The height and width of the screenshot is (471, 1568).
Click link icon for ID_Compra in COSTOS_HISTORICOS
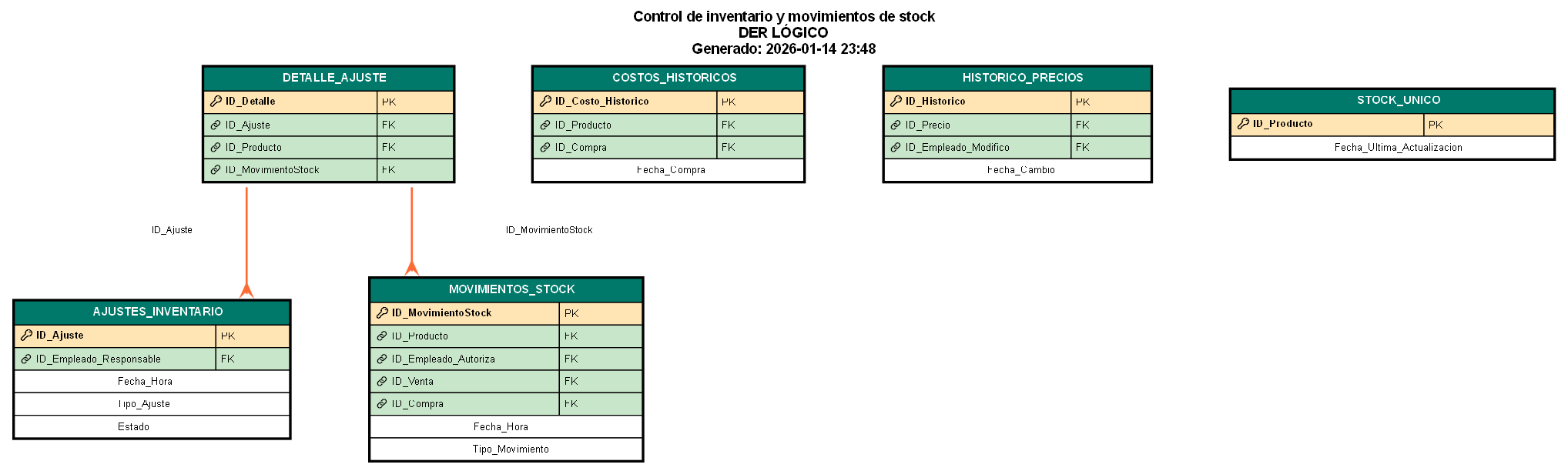pos(545,148)
